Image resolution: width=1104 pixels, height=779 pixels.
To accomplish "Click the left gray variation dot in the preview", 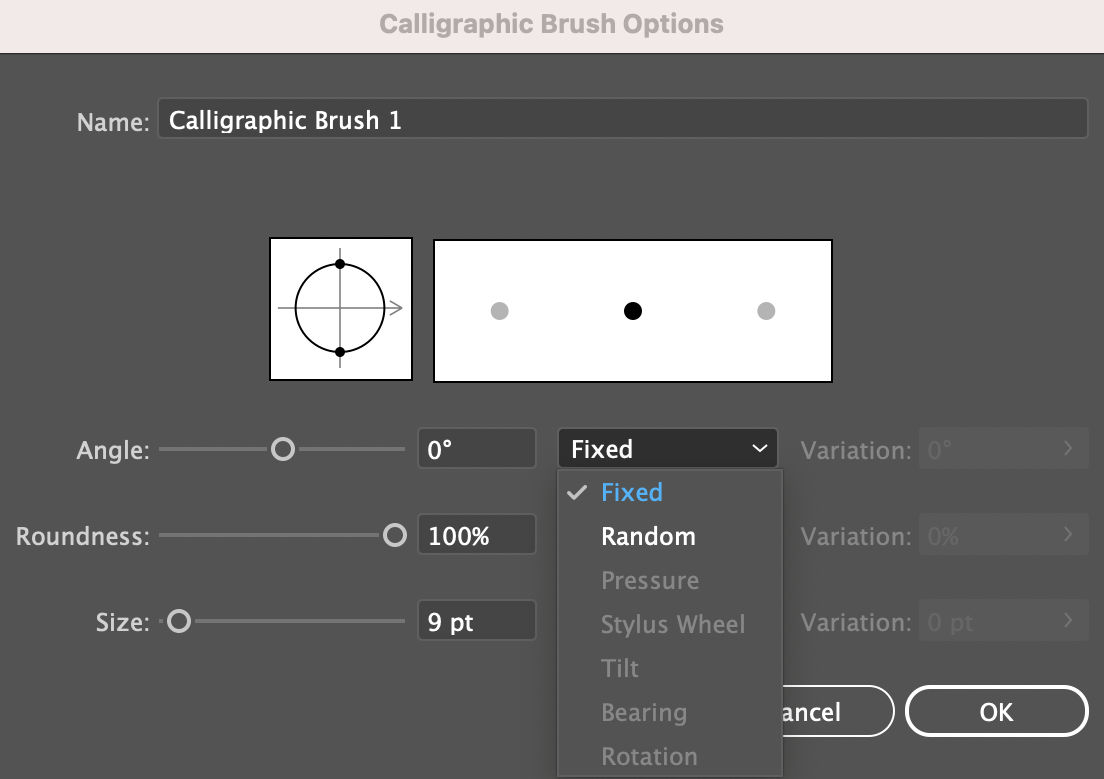I will pyautogui.click(x=499, y=311).
